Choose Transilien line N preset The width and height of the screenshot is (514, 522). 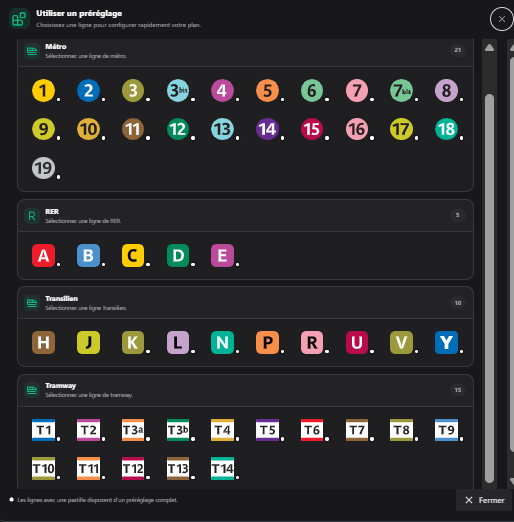coord(222,342)
